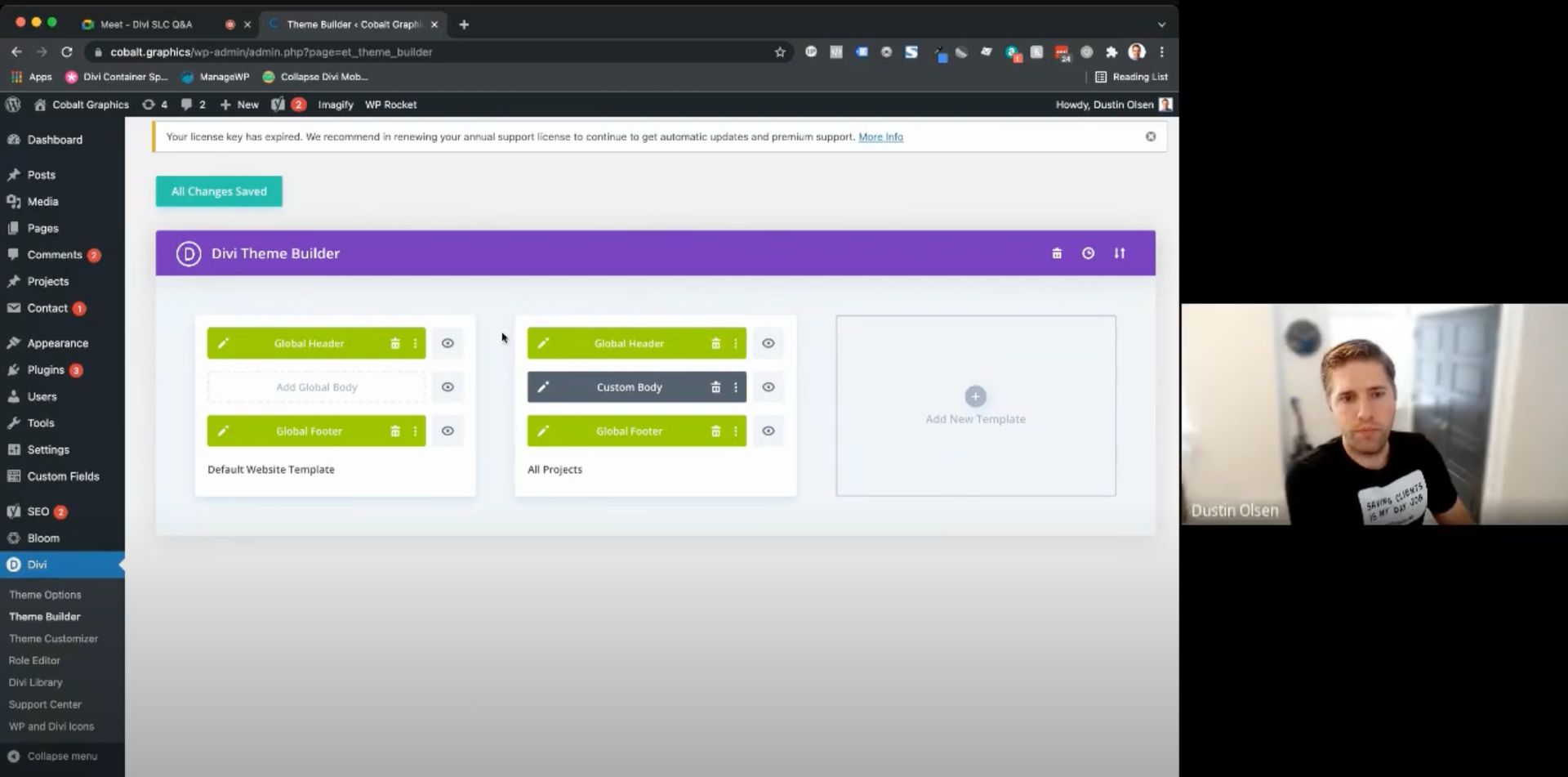Open Theme Customizer in Divi submenu
1568x777 pixels.
pyautogui.click(x=53, y=639)
